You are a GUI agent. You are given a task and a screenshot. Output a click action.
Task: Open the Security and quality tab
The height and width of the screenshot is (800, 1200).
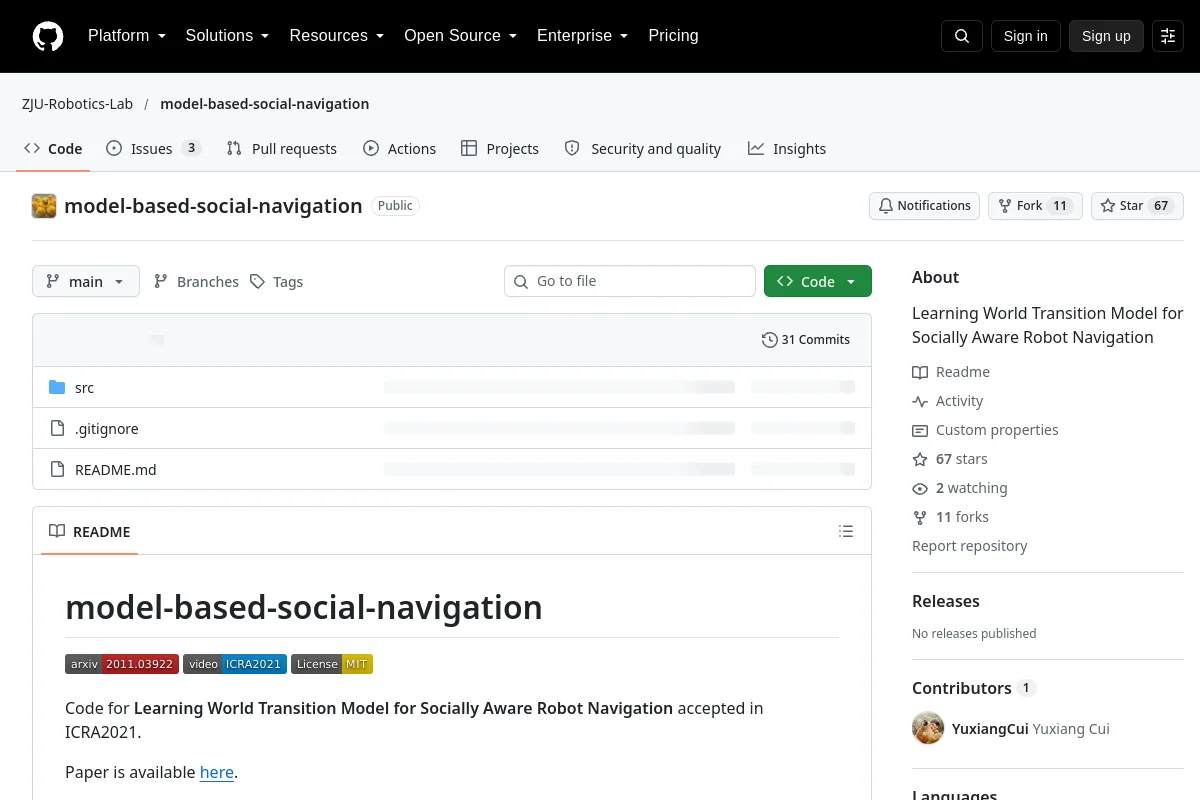(643, 149)
